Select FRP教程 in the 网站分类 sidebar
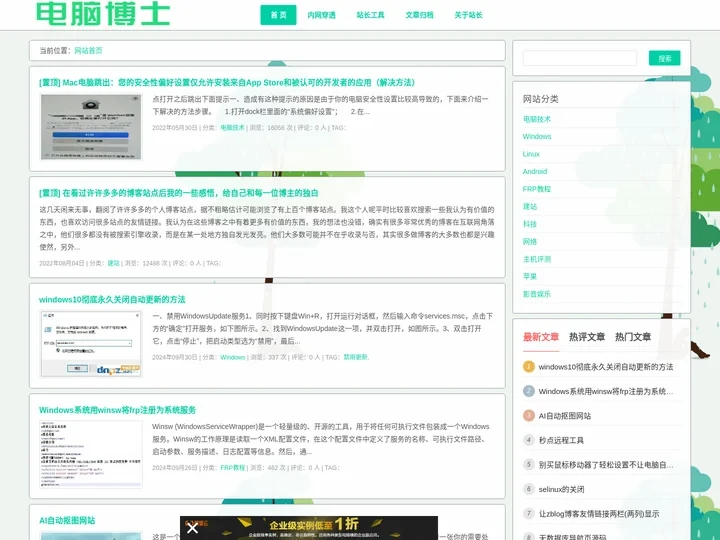Screen dimensions: 720x540 click(537, 189)
